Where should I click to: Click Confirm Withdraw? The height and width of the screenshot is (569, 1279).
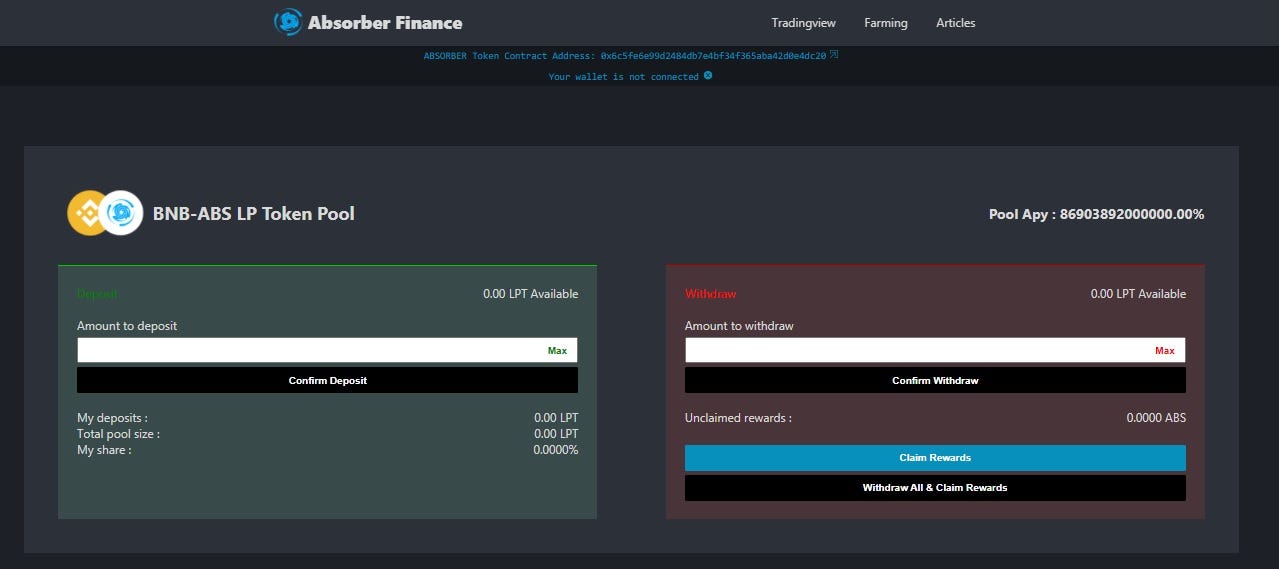tap(935, 380)
